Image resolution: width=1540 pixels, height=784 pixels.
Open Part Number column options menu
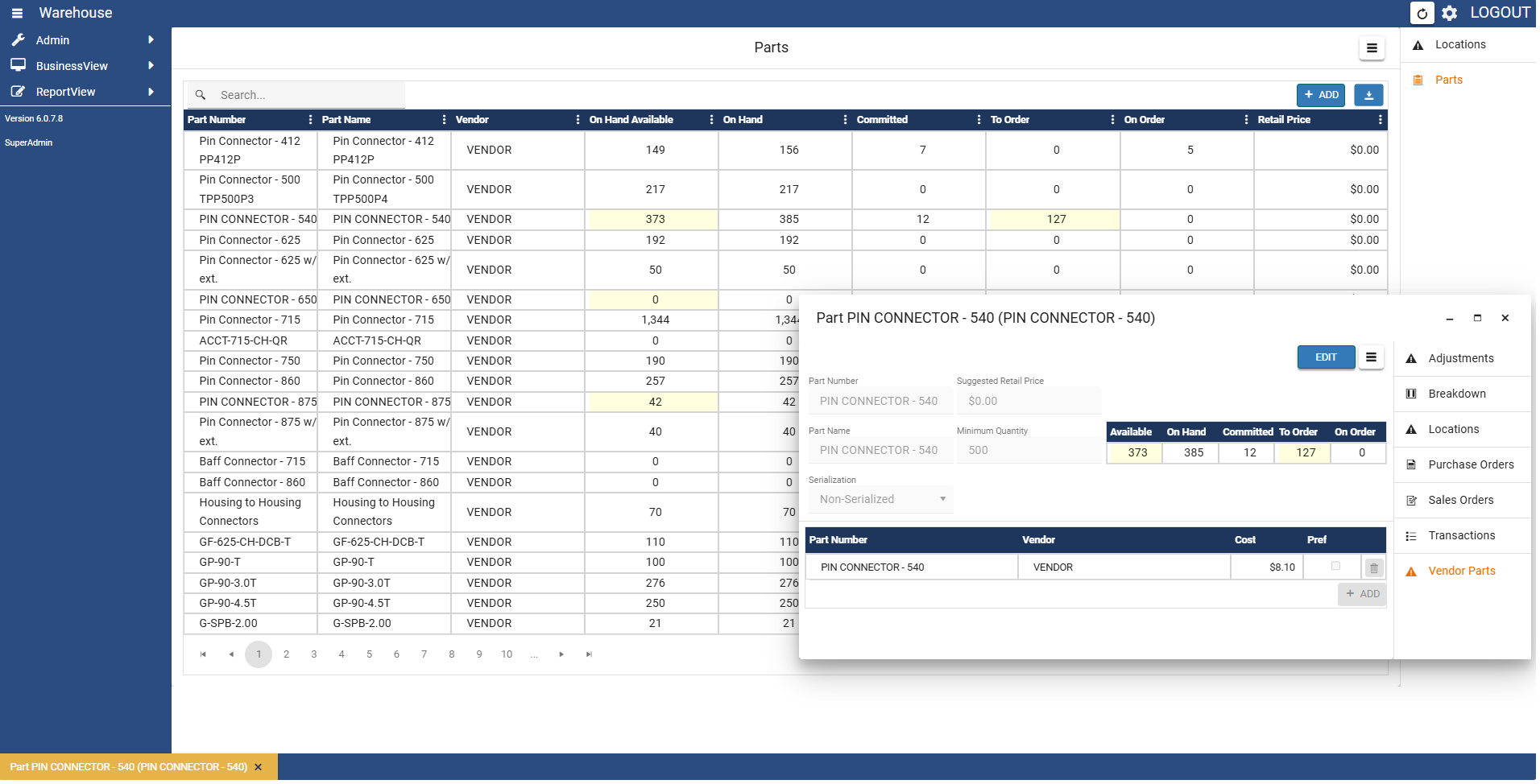tap(311, 120)
